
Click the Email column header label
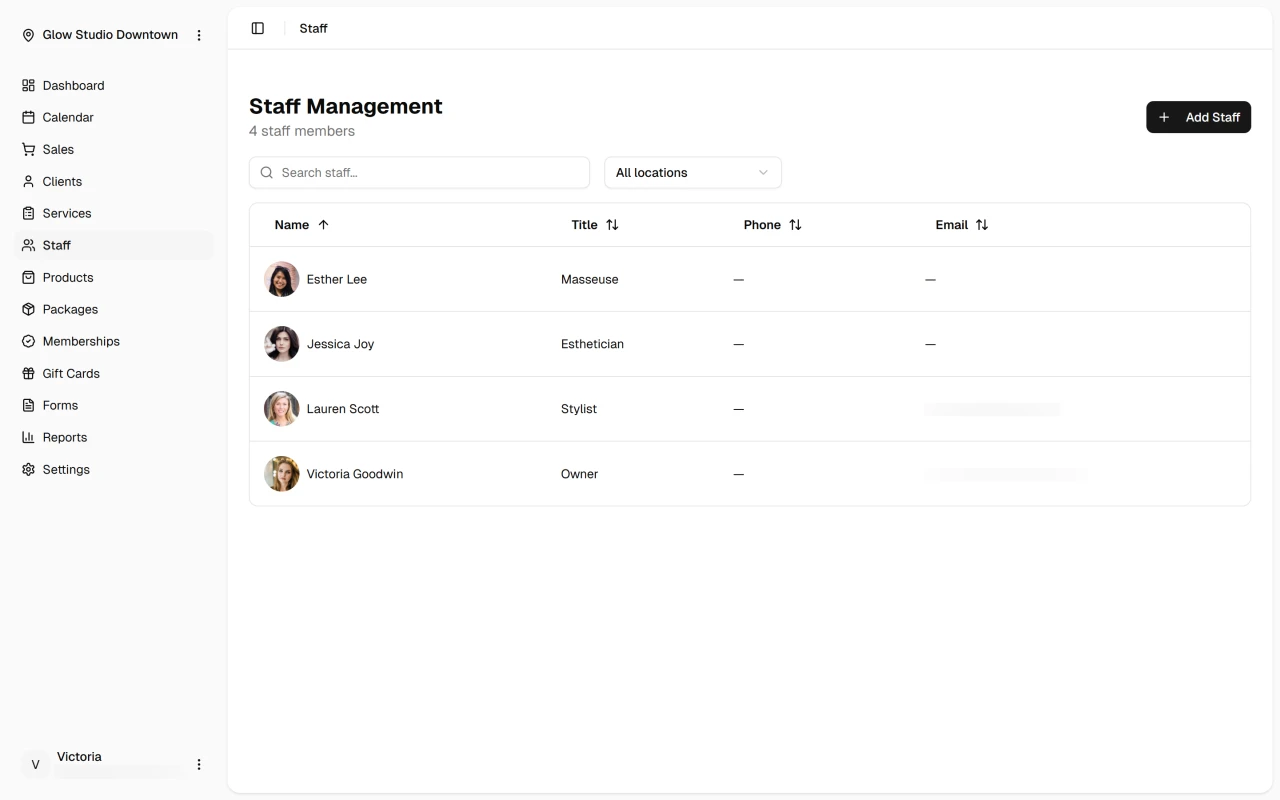coord(951,225)
